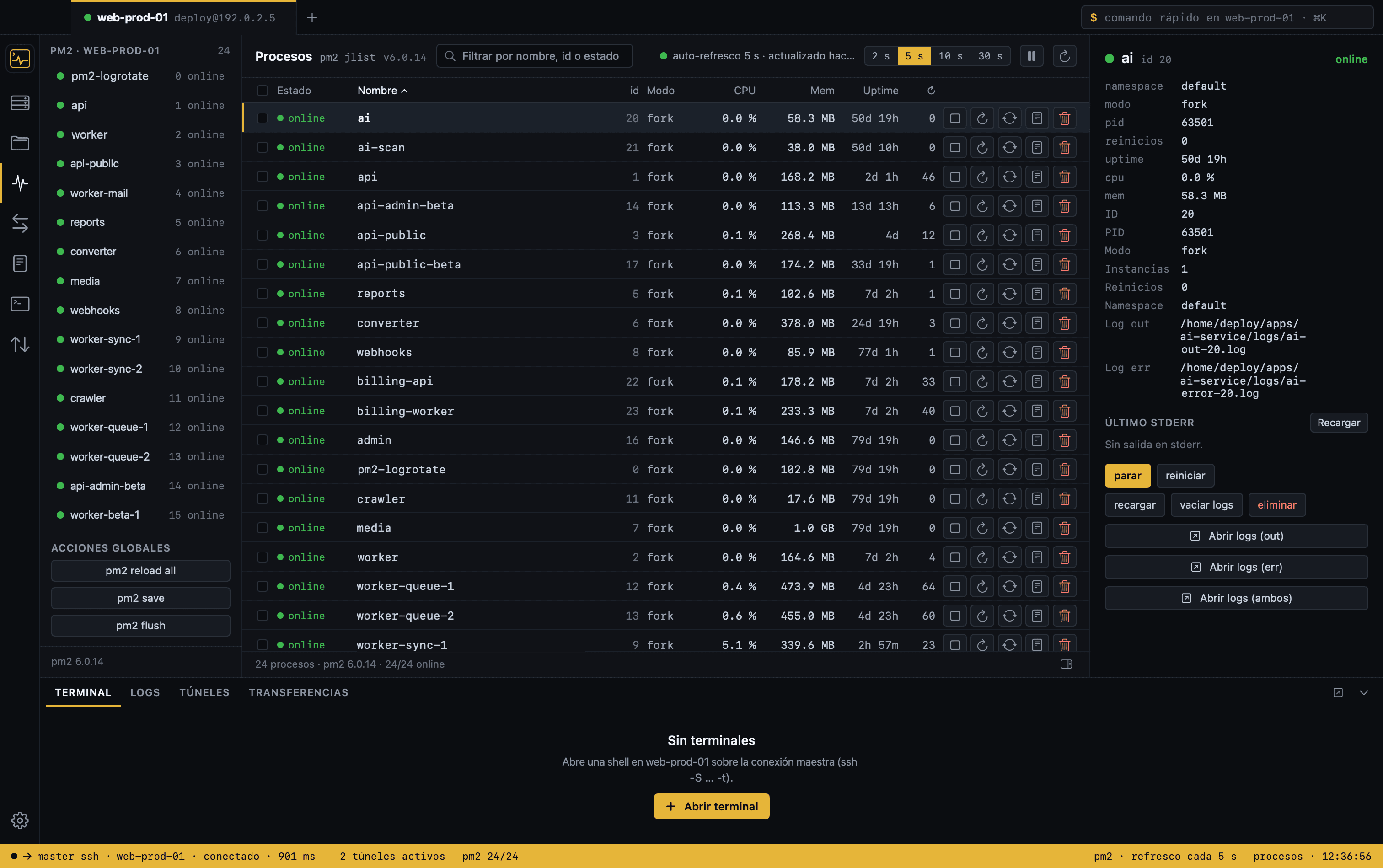The image size is (1383, 868).
Task: Delete the crawler process via its trash icon
Action: [1064, 499]
